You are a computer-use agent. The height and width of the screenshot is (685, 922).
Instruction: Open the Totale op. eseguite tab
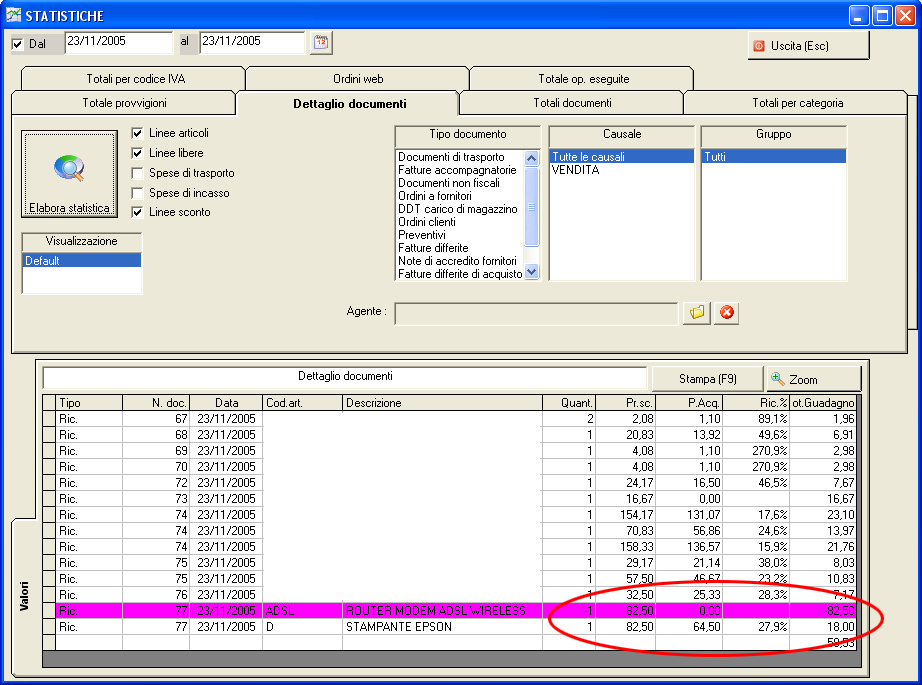click(x=583, y=79)
